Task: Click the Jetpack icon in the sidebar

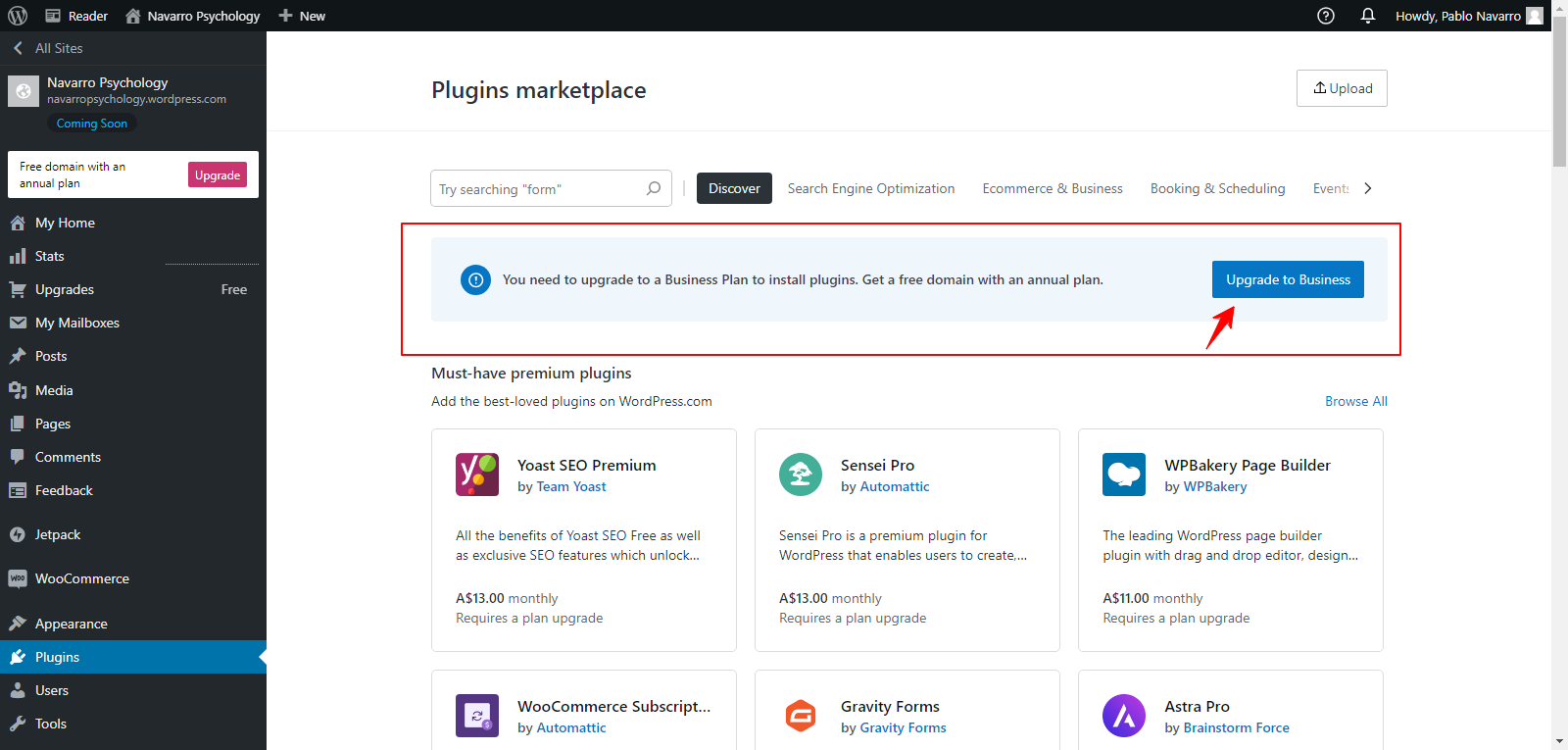Action: pyautogui.click(x=18, y=534)
